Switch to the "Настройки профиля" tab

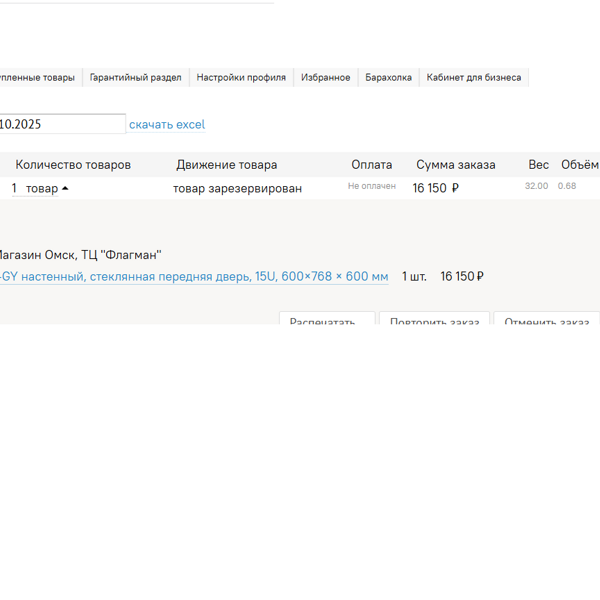pyautogui.click(x=241, y=77)
